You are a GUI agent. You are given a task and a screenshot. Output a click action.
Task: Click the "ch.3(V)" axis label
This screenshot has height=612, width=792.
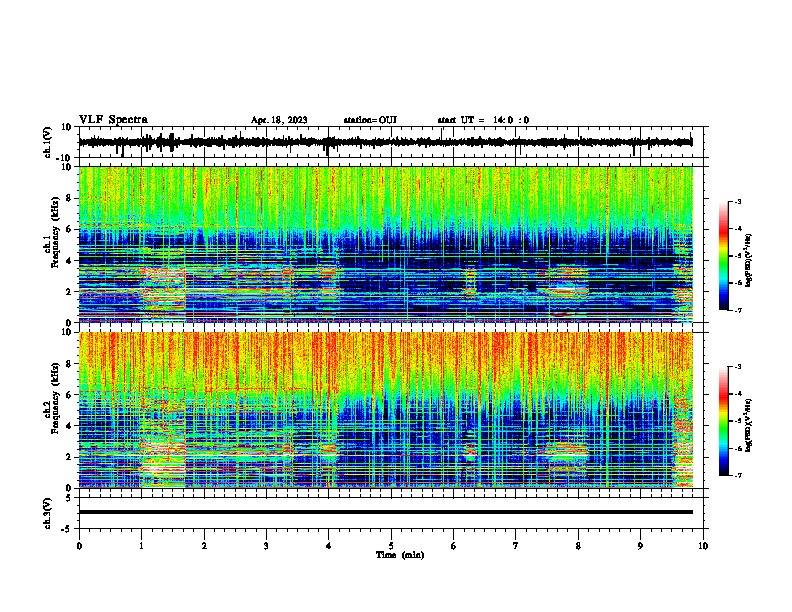pos(48,513)
